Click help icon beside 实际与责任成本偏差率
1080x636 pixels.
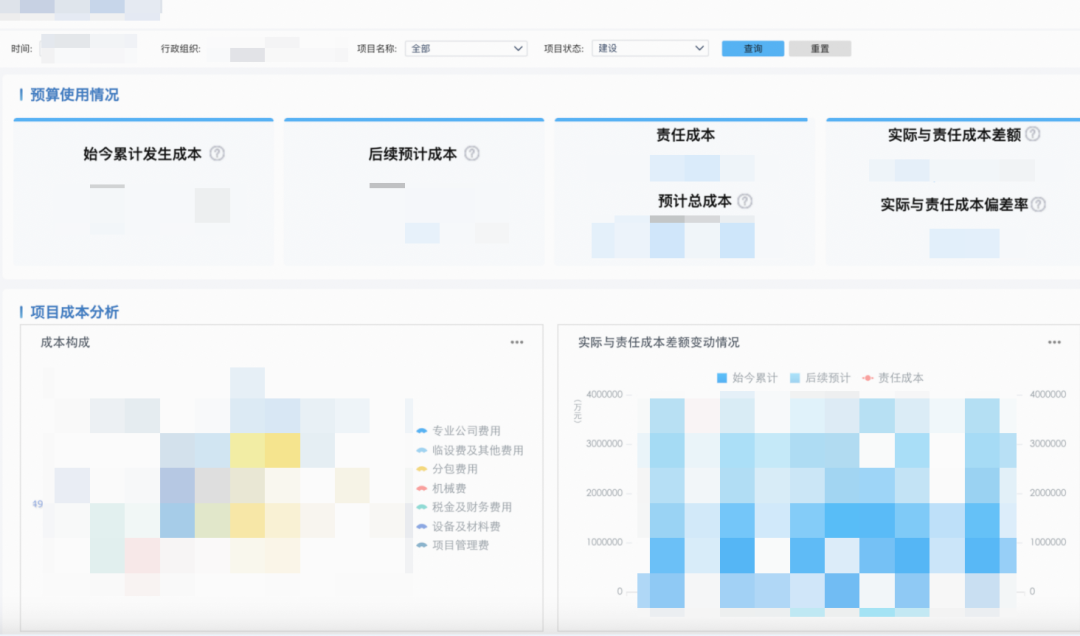pos(1038,204)
